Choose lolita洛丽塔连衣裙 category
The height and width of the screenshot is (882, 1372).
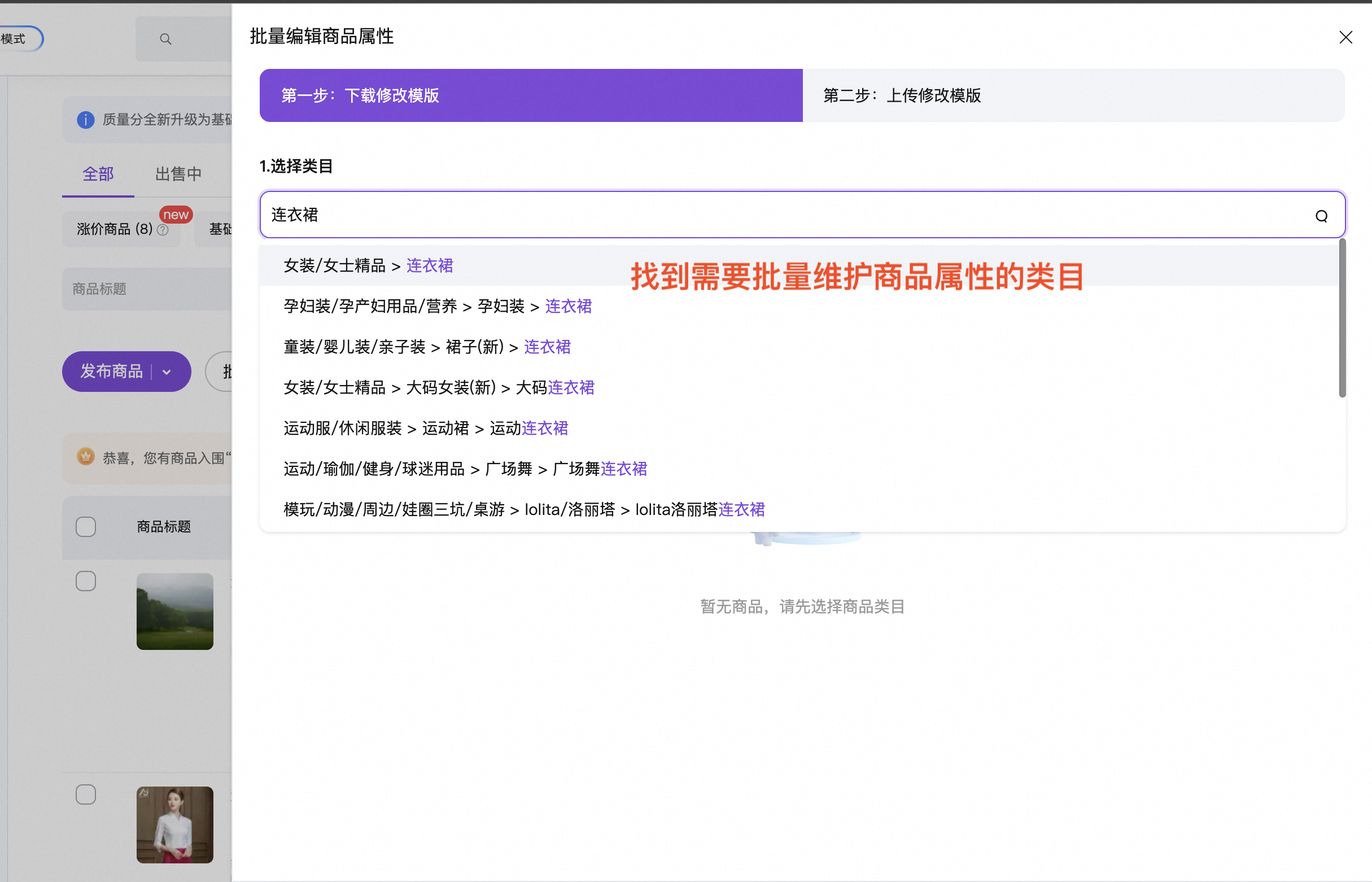click(x=799, y=509)
